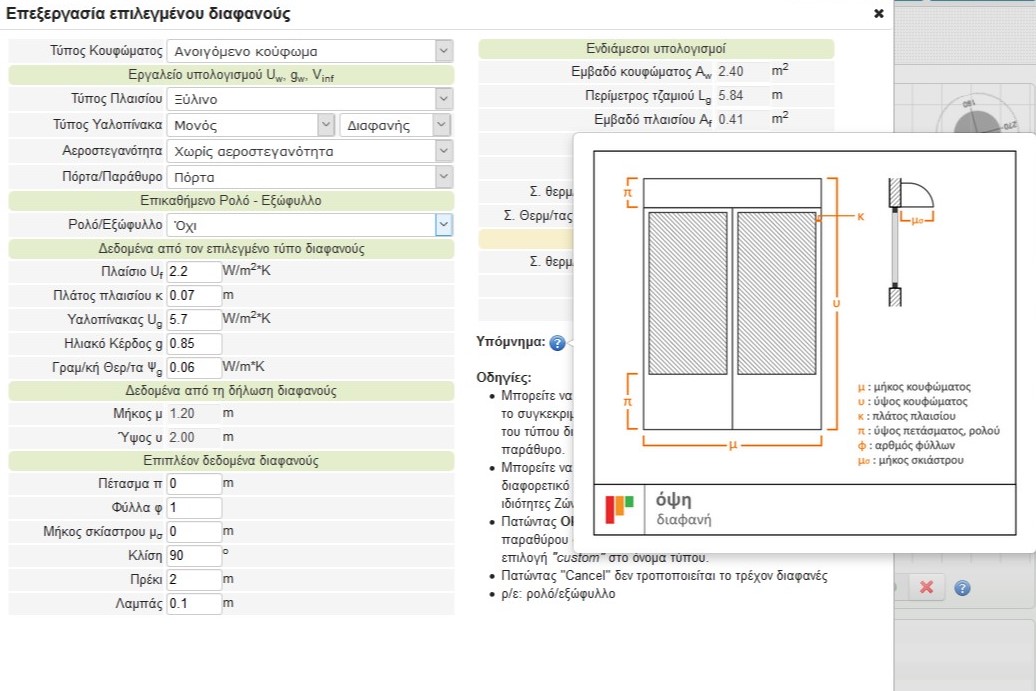This screenshot has width=1036, height=691.
Task: Click the Πλάτος πλαισίου κ input field
Action: [194, 295]
